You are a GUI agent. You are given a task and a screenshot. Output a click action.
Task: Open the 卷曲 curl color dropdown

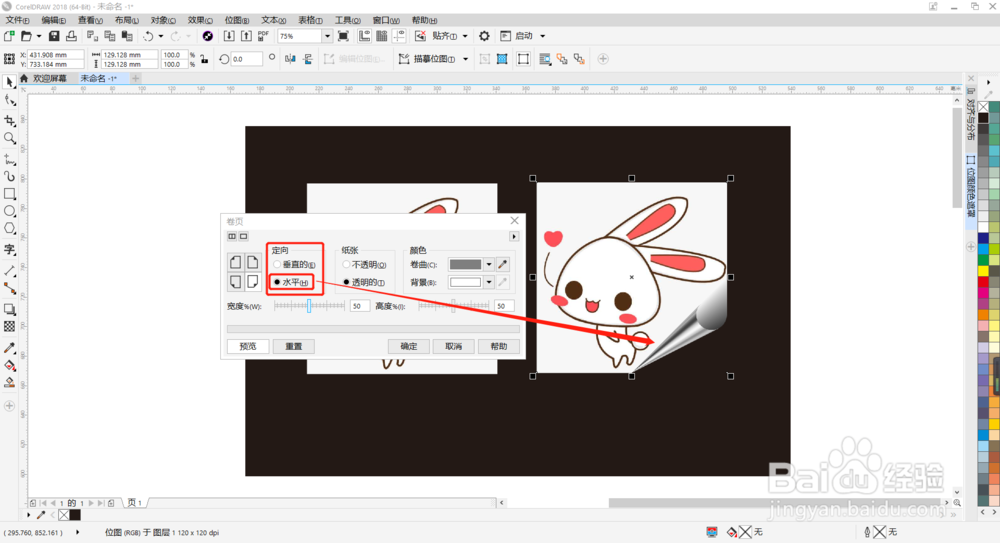pos(489,264)
